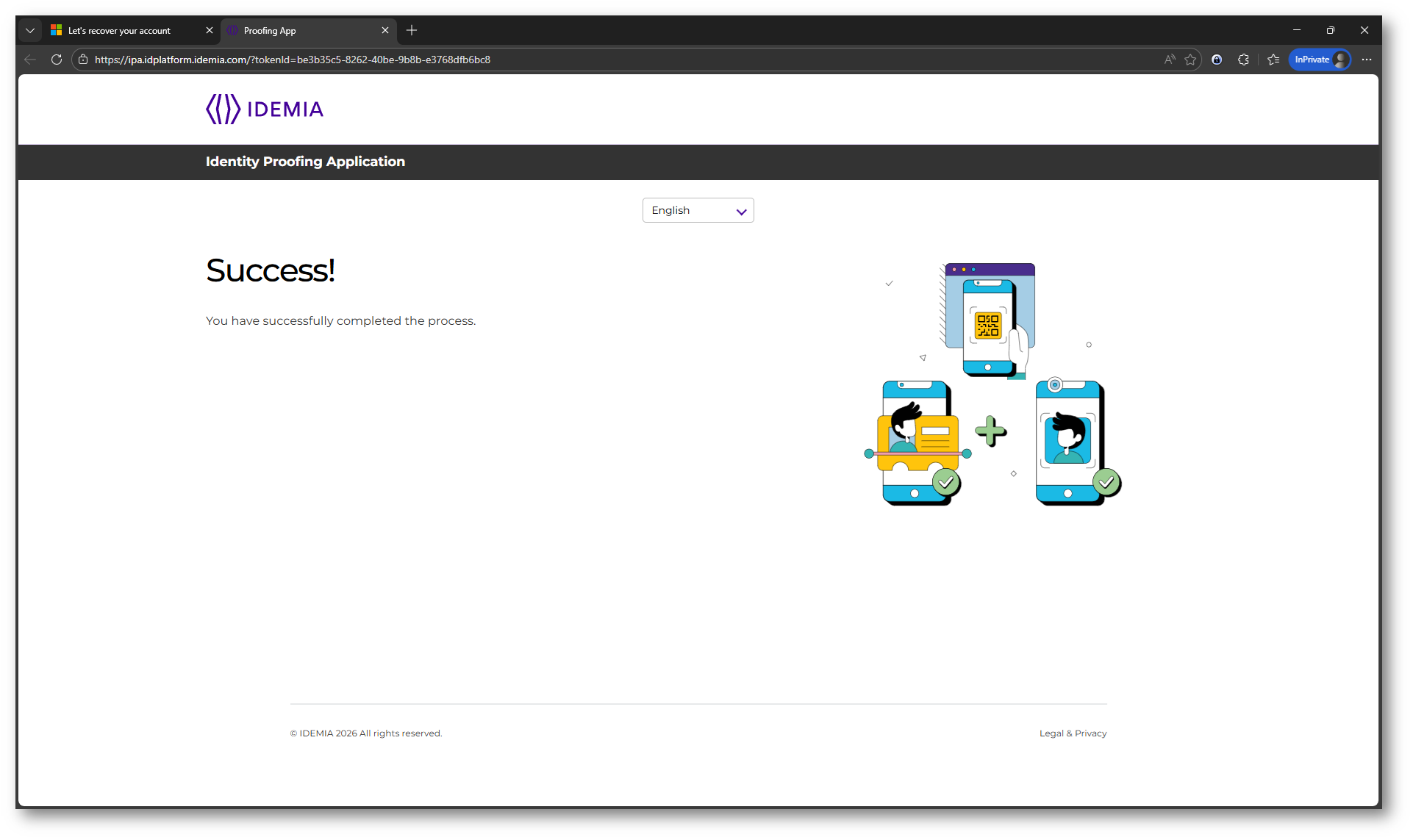The height and width of the screenshot is (840, 1413).
Task: Close the Proofing App tab
Action: coord(385,30)
